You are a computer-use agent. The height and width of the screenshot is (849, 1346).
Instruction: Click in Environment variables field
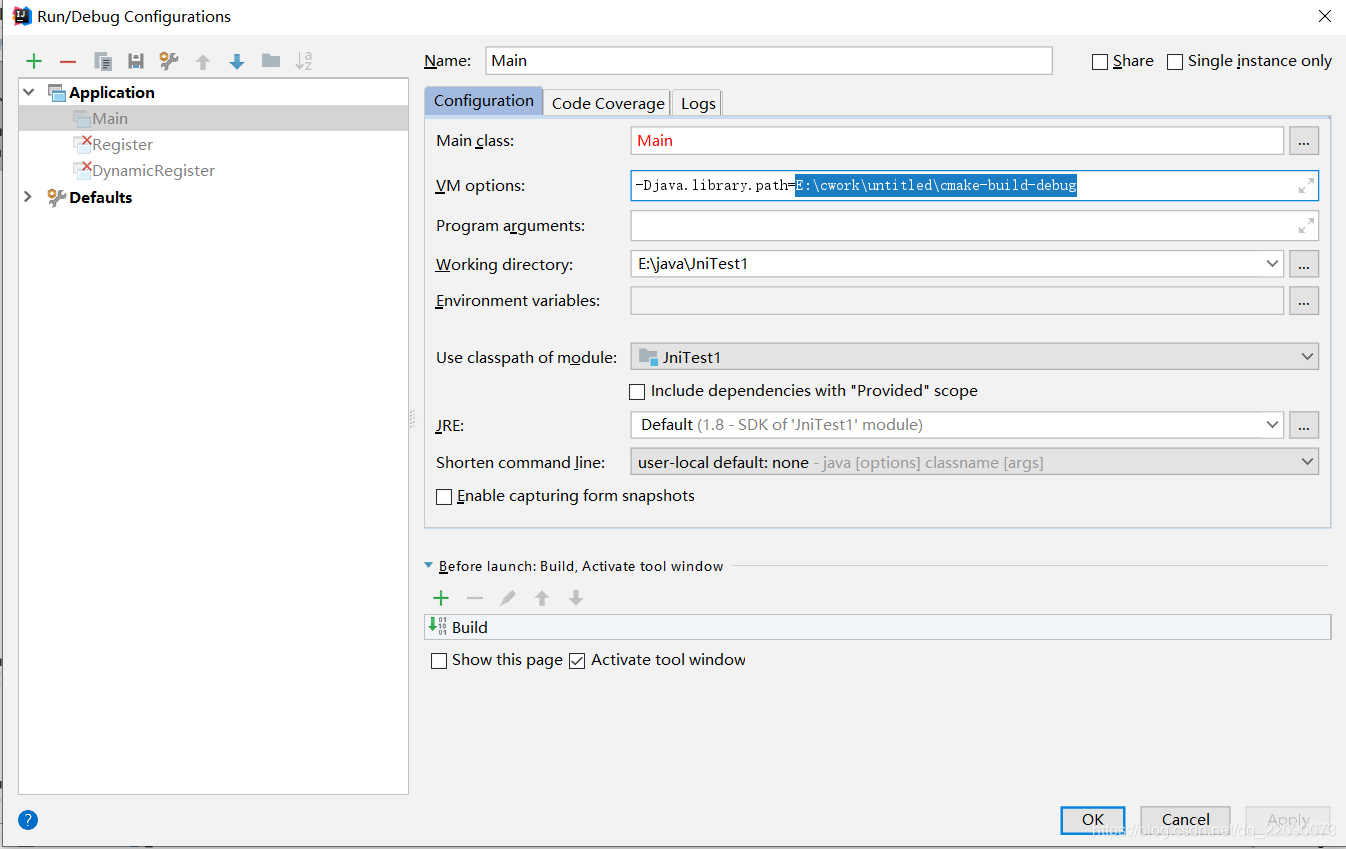(957, 301)
